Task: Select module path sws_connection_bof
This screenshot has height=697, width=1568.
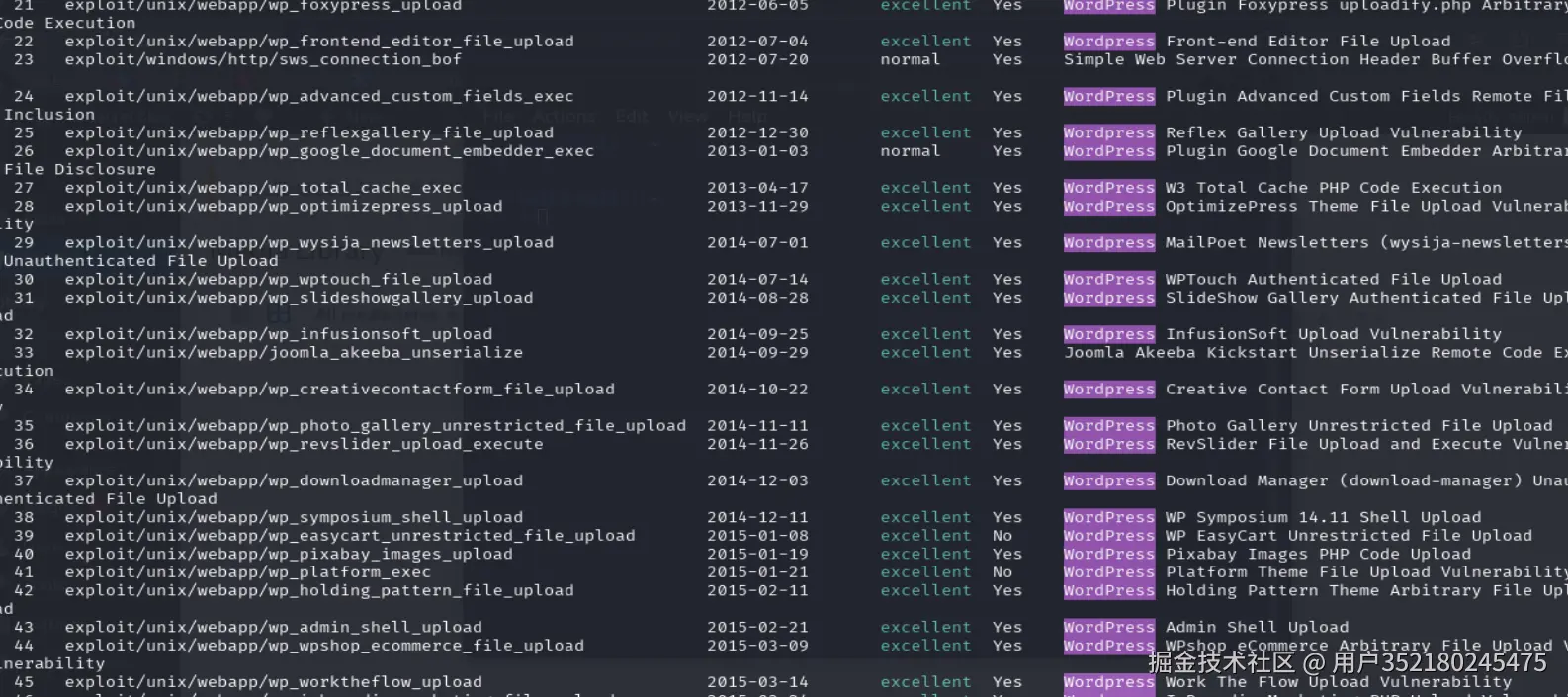Action: click(x=263, y=59)
